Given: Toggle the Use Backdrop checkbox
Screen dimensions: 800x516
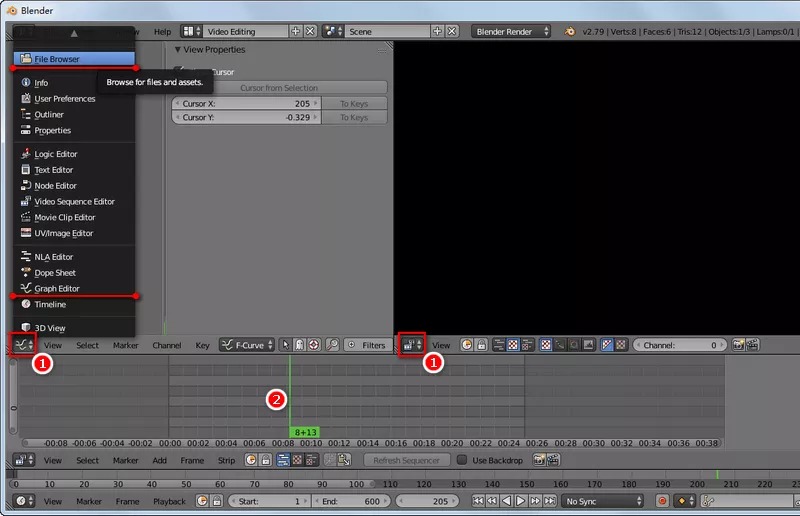Looking at the screenshot, I should click(462, 460).
